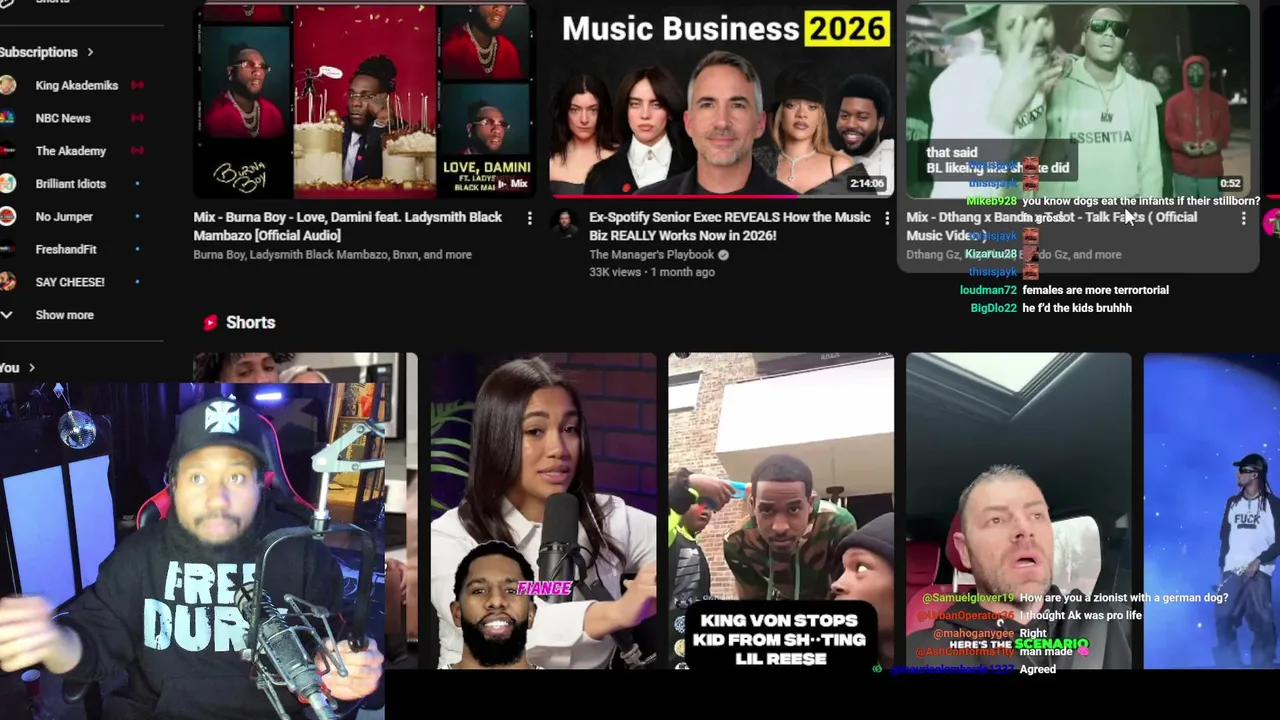This screenshot has width=1280, height=720.
Task: Click No Jumper channel avatar icon
Action: pyautogui.click(x=7, y=217)
